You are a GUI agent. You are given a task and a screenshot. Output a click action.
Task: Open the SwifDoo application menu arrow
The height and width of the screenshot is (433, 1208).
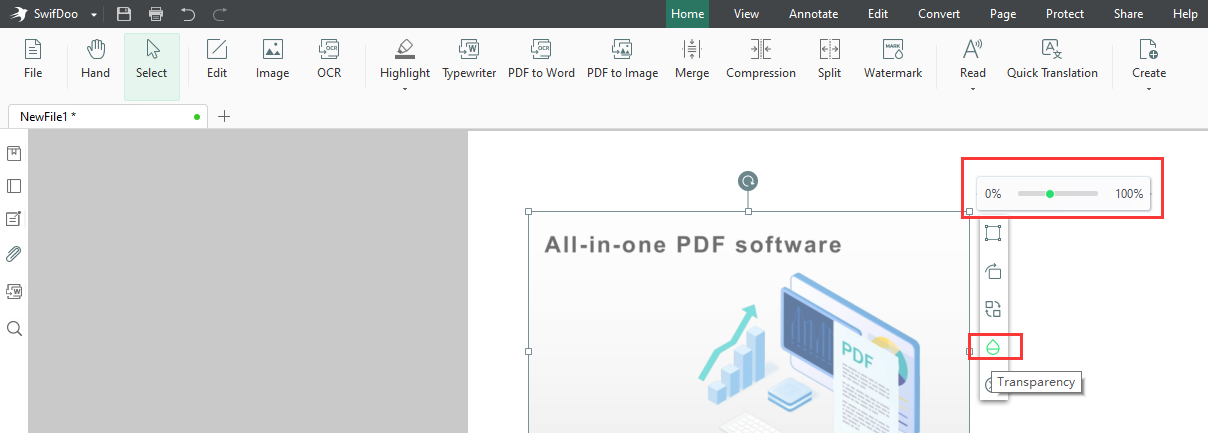pos(94,15)
